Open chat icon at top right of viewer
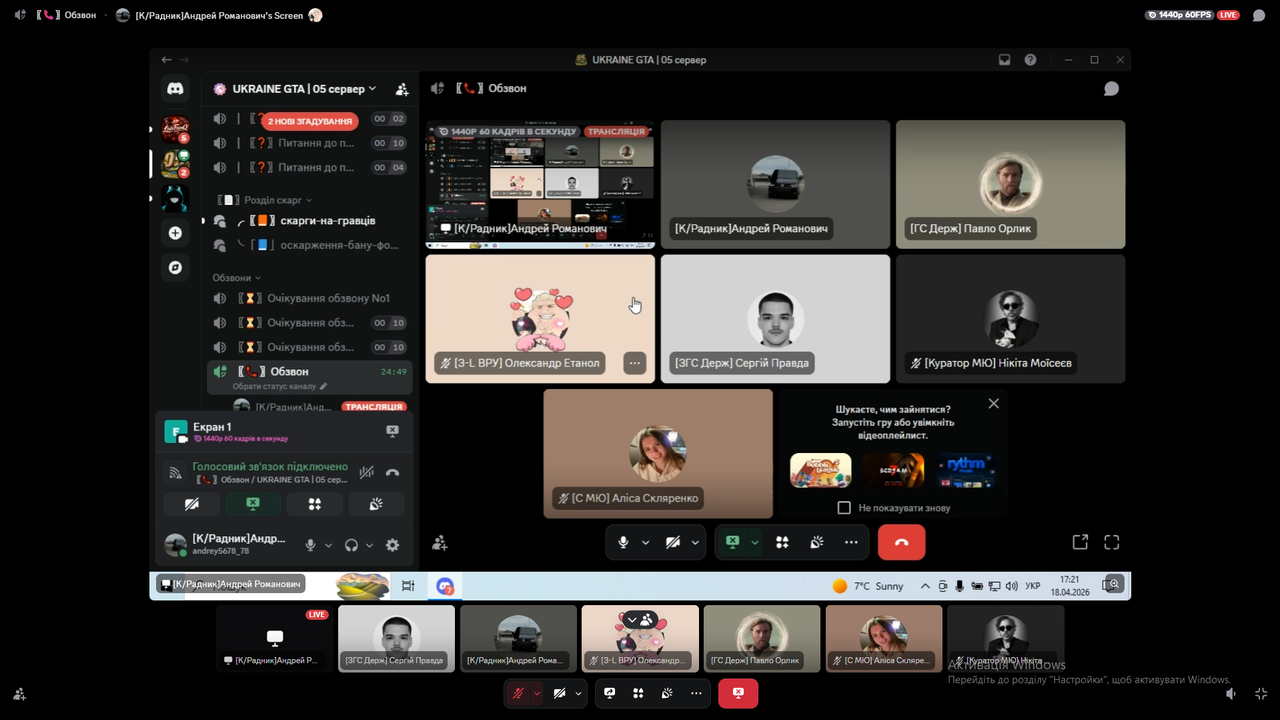 click(1259, 15)
